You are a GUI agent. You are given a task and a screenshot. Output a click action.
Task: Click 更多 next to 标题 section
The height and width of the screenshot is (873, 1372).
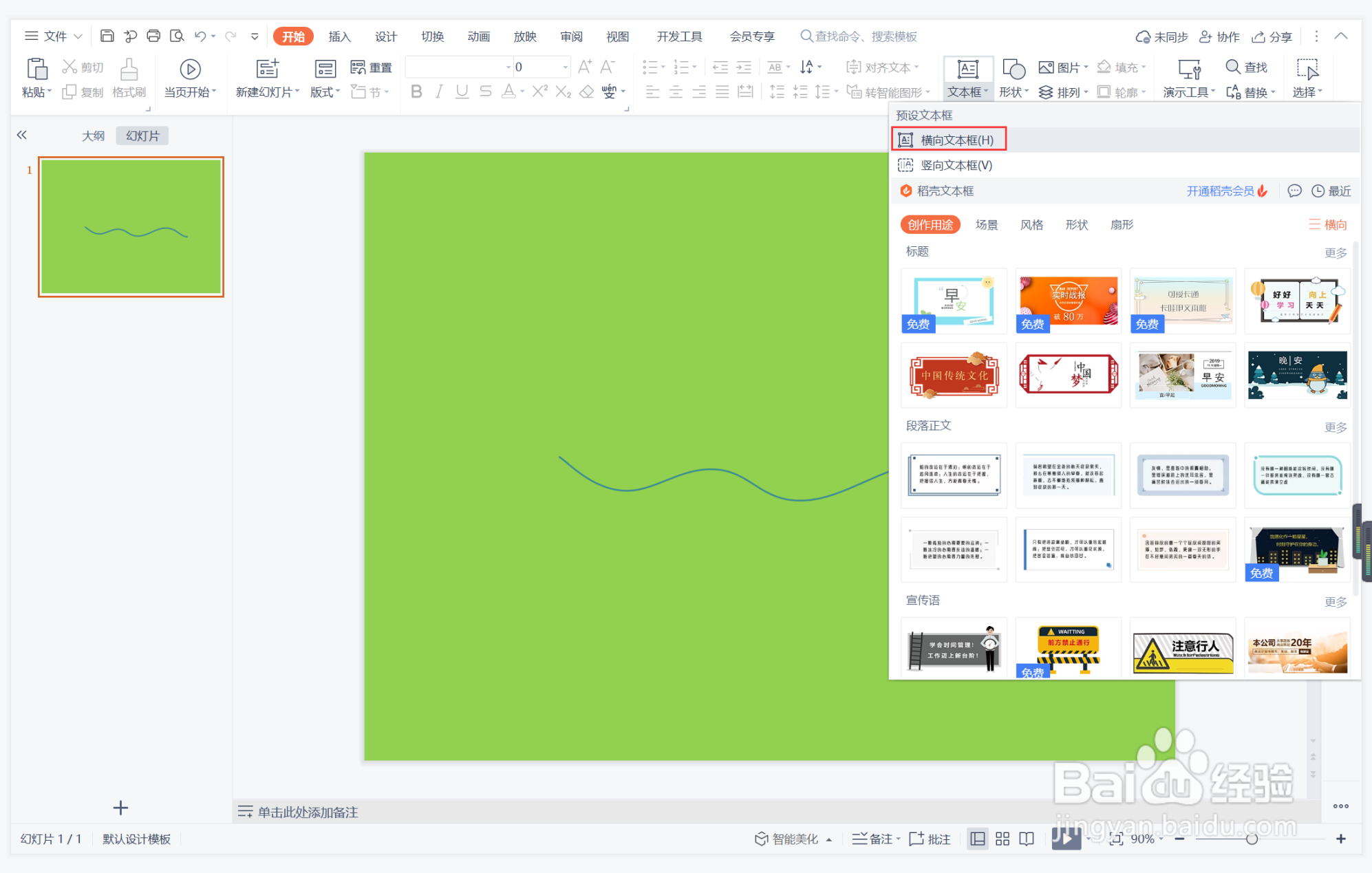1336,252
